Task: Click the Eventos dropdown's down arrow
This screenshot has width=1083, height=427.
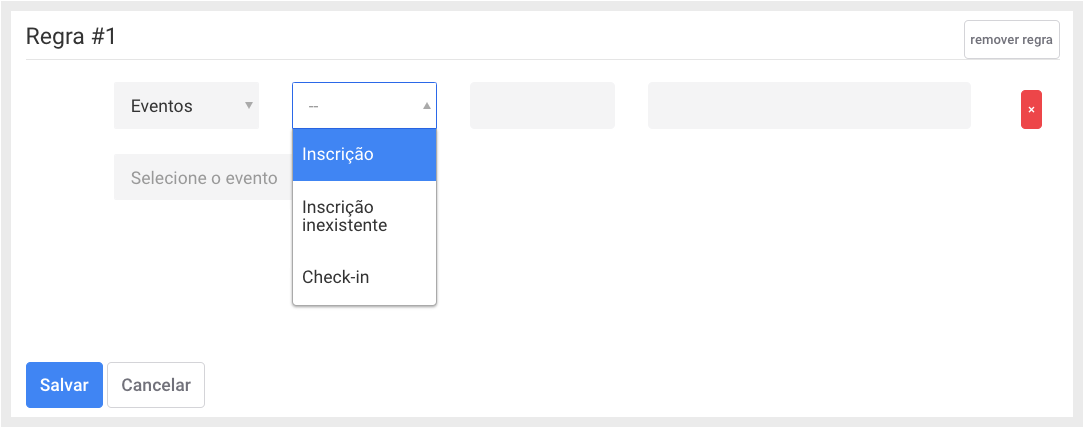Action: point(249,106)
